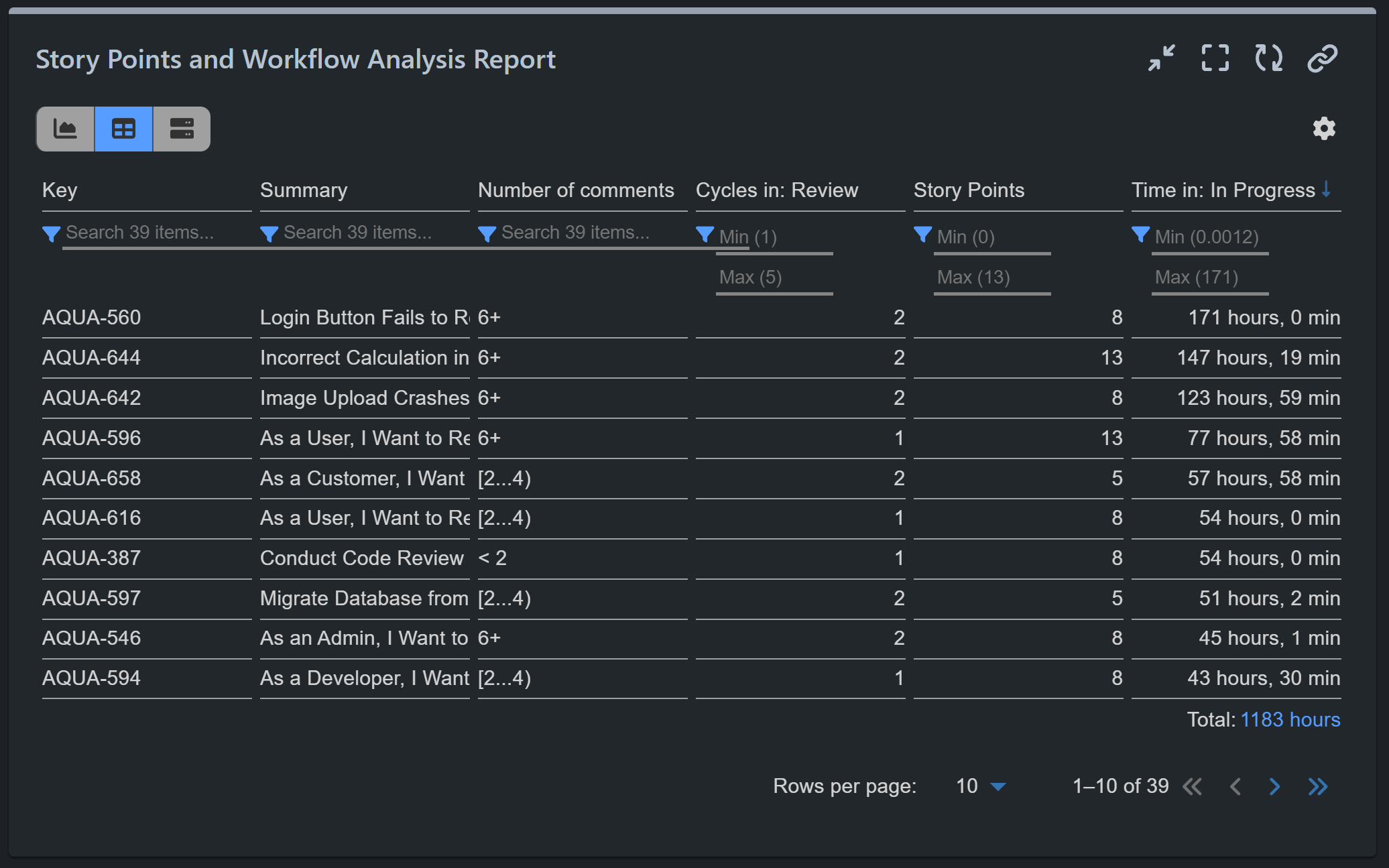1389x868 pixels.
Task: Switch to the compact card view
Action: [181, 129]
